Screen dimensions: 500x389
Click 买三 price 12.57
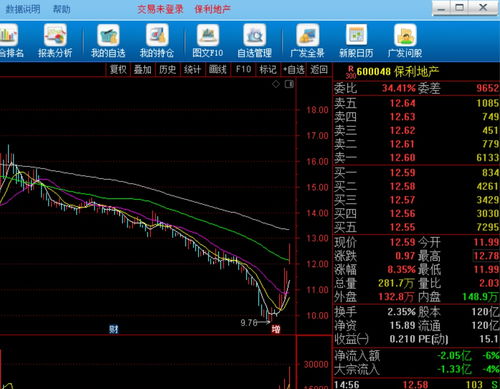click(403, 200)
